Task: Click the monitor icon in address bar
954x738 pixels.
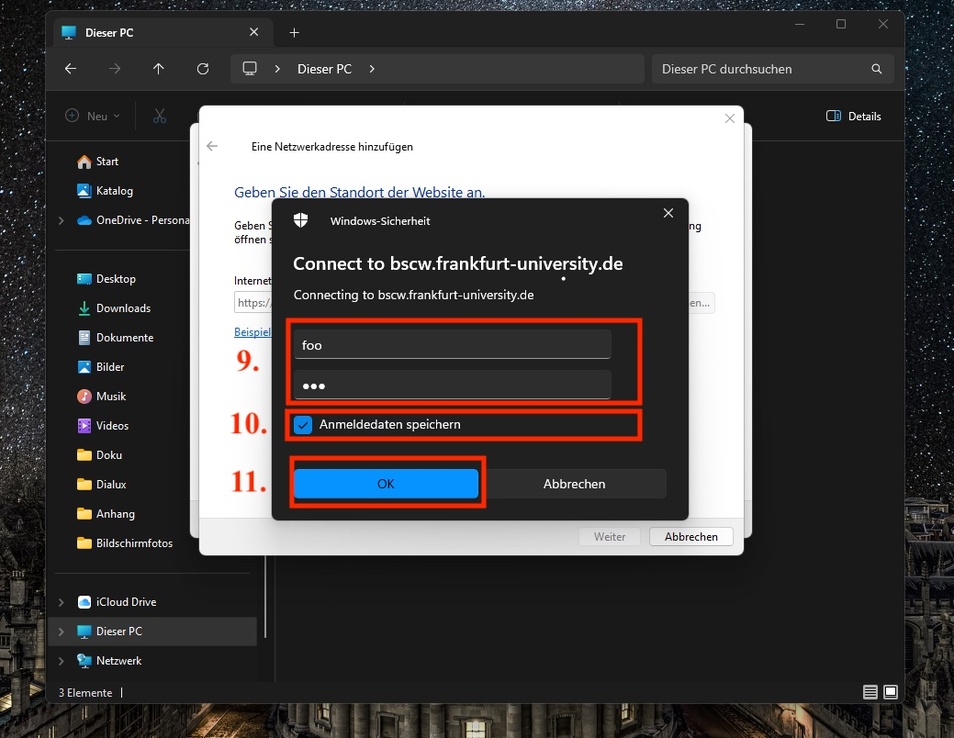Action: coord(249,69)
